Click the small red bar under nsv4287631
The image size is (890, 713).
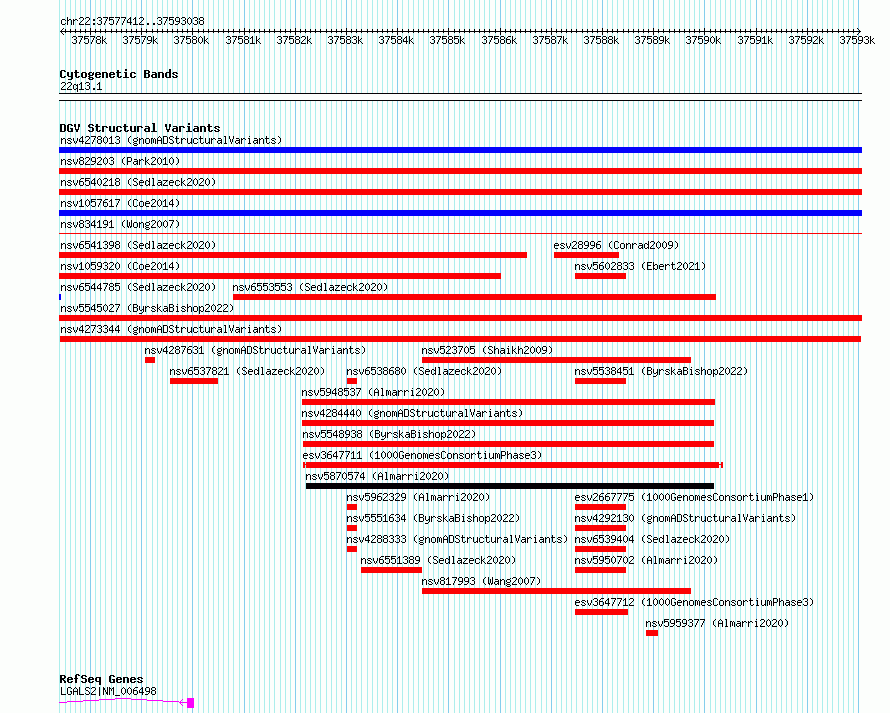(150, 360)
